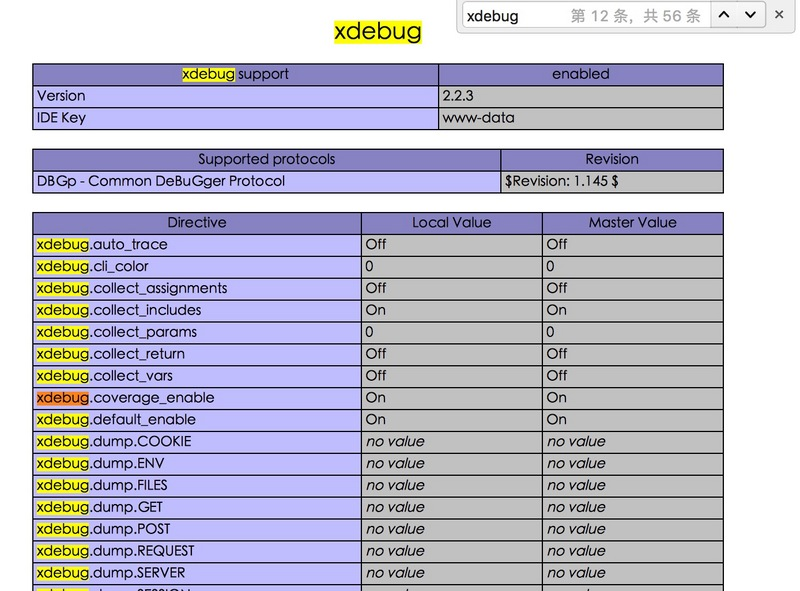Click cli_color master value 0
800x591 pixels.
pos(633,267)
